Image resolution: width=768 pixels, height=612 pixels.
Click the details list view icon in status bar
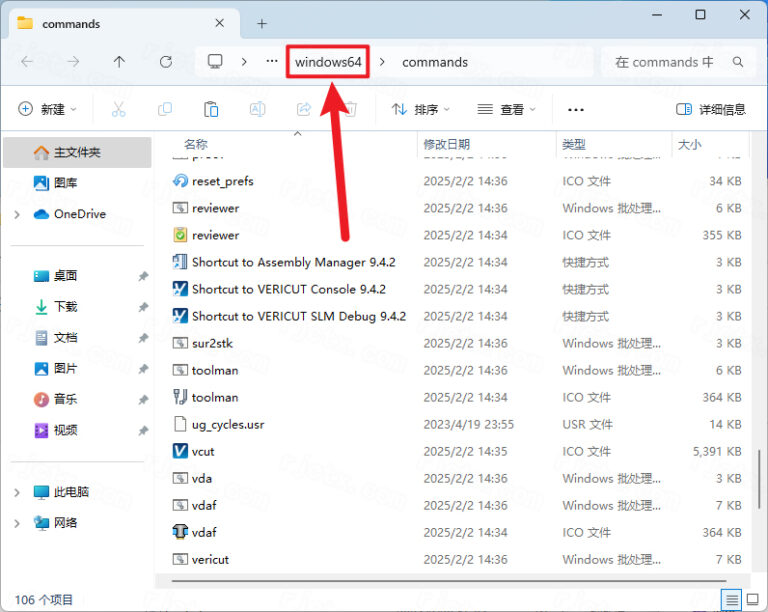(733, 600)
